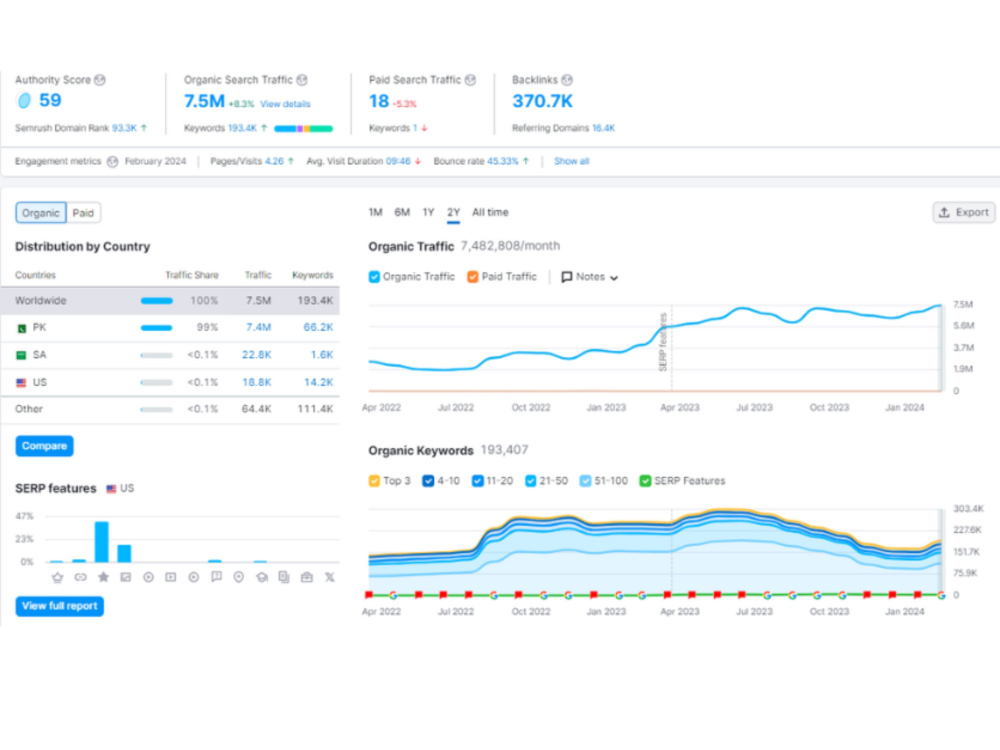
Task: Open the 370.7K Backlinks value
Action: point(543,101)
